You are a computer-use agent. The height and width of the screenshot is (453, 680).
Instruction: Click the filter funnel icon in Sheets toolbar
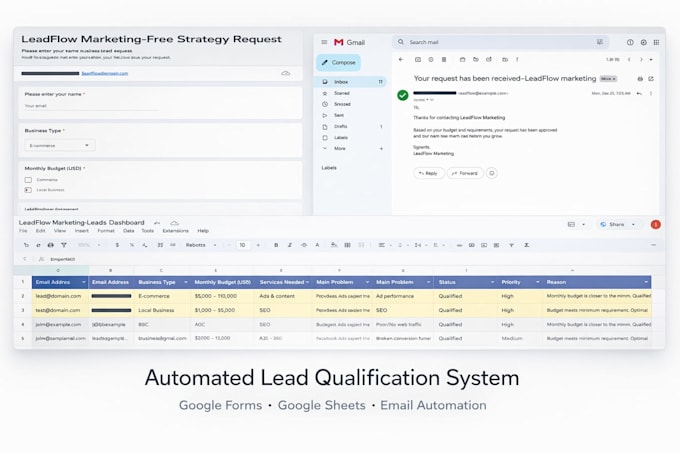(x=512, y=245)
